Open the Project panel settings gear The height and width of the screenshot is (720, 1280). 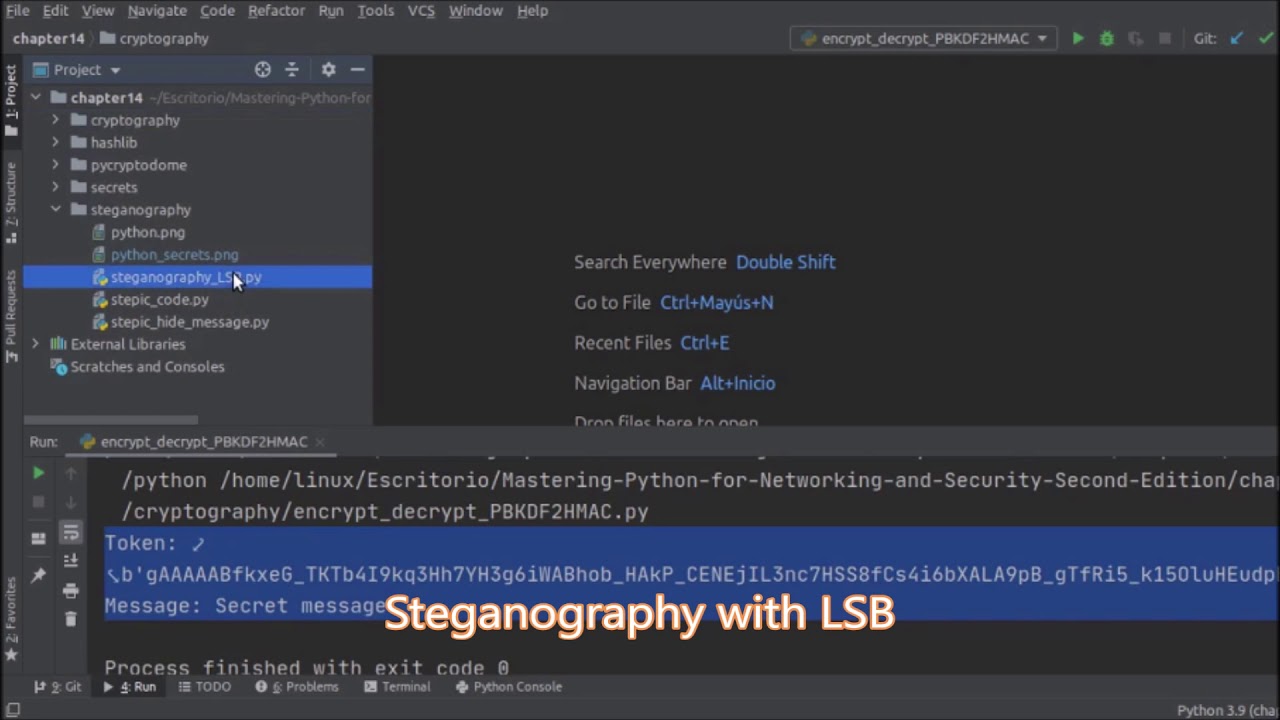[x=328, y=69]
